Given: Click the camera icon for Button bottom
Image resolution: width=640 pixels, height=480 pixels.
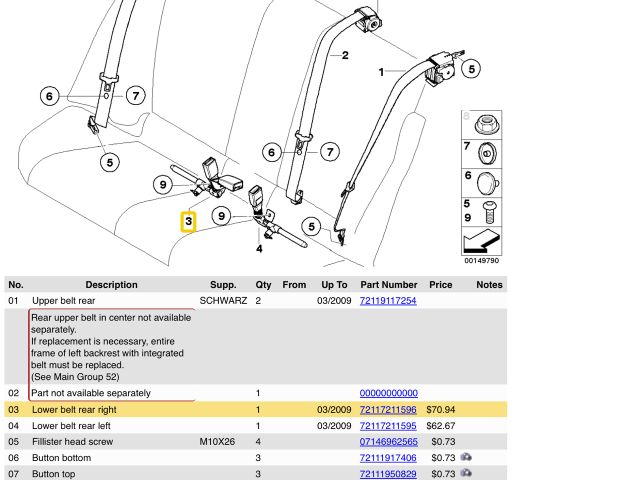Looking at the screenshot, I should click(x=467, y=457).
